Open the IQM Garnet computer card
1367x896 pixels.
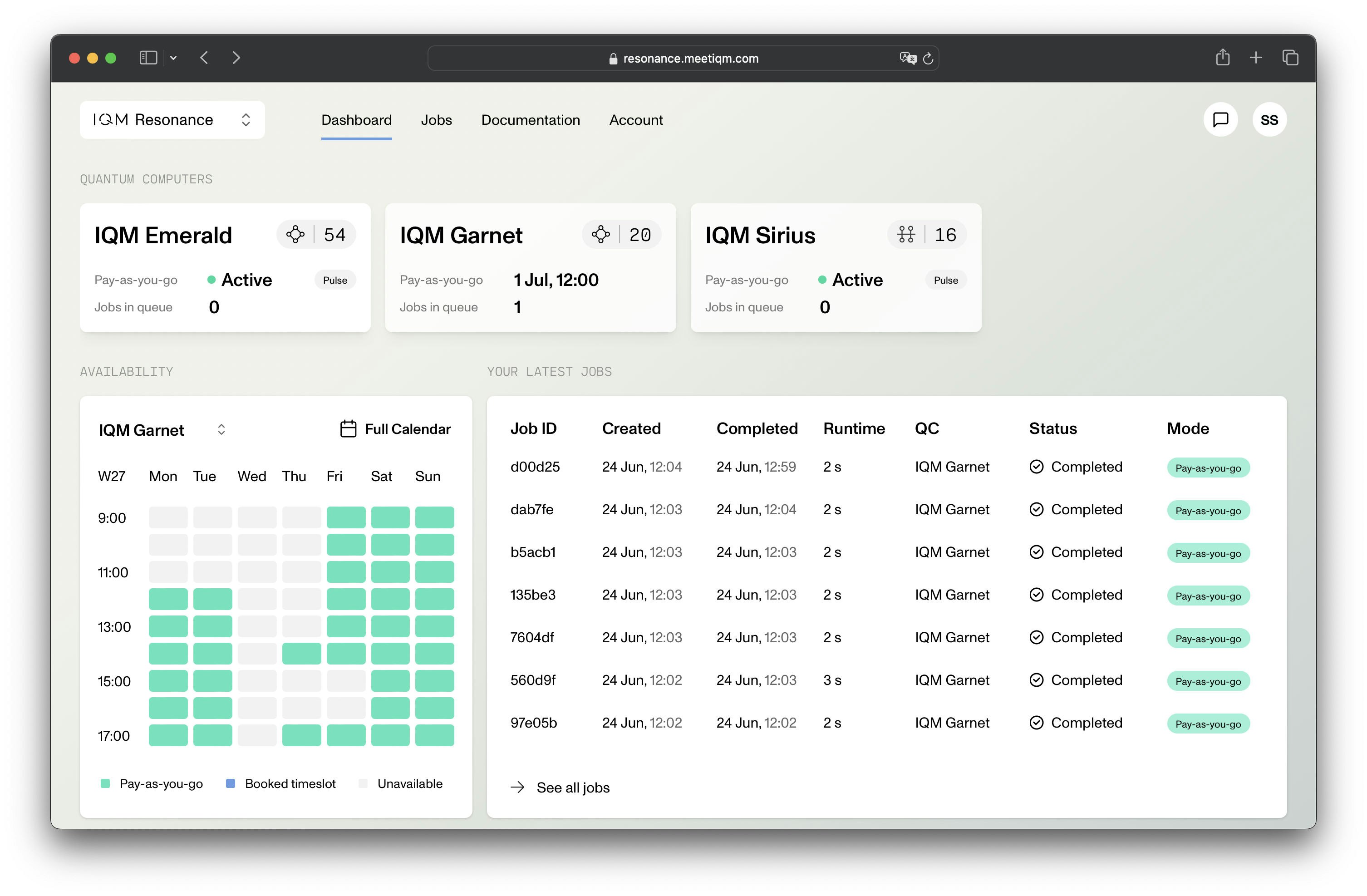531,268
